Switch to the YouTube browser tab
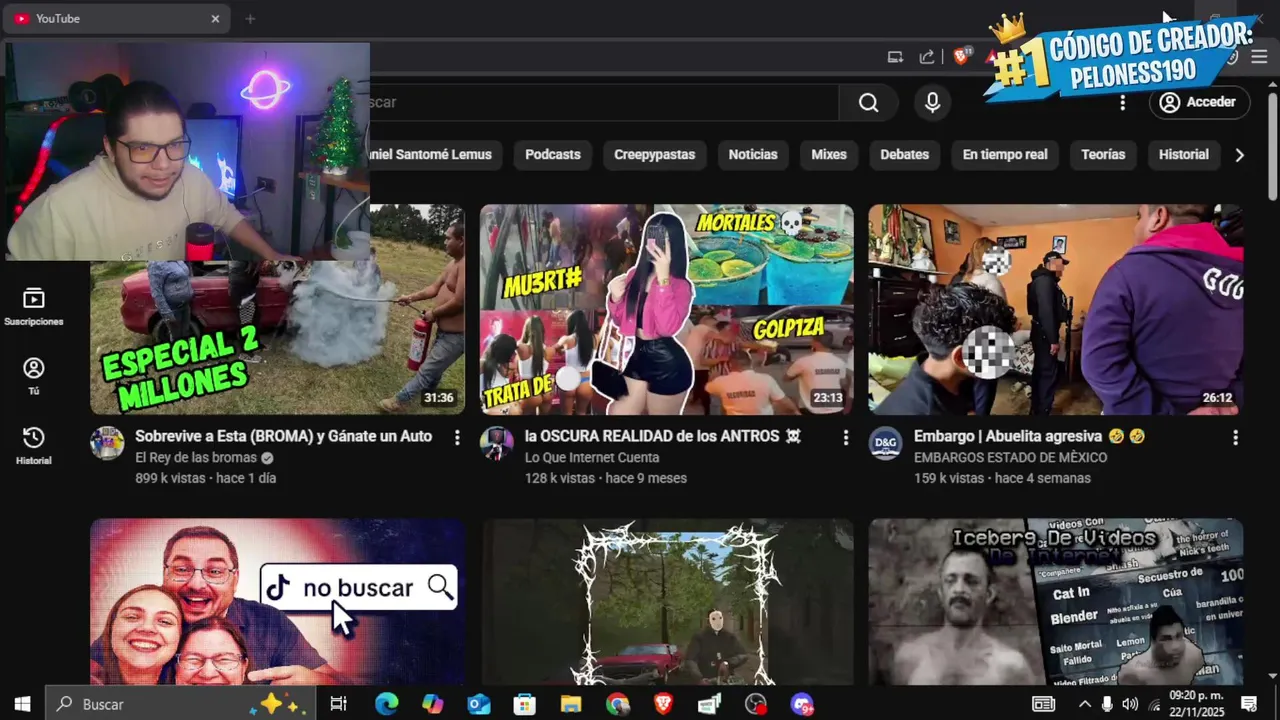Viewport: 1280px width, 720px height. 116,18
